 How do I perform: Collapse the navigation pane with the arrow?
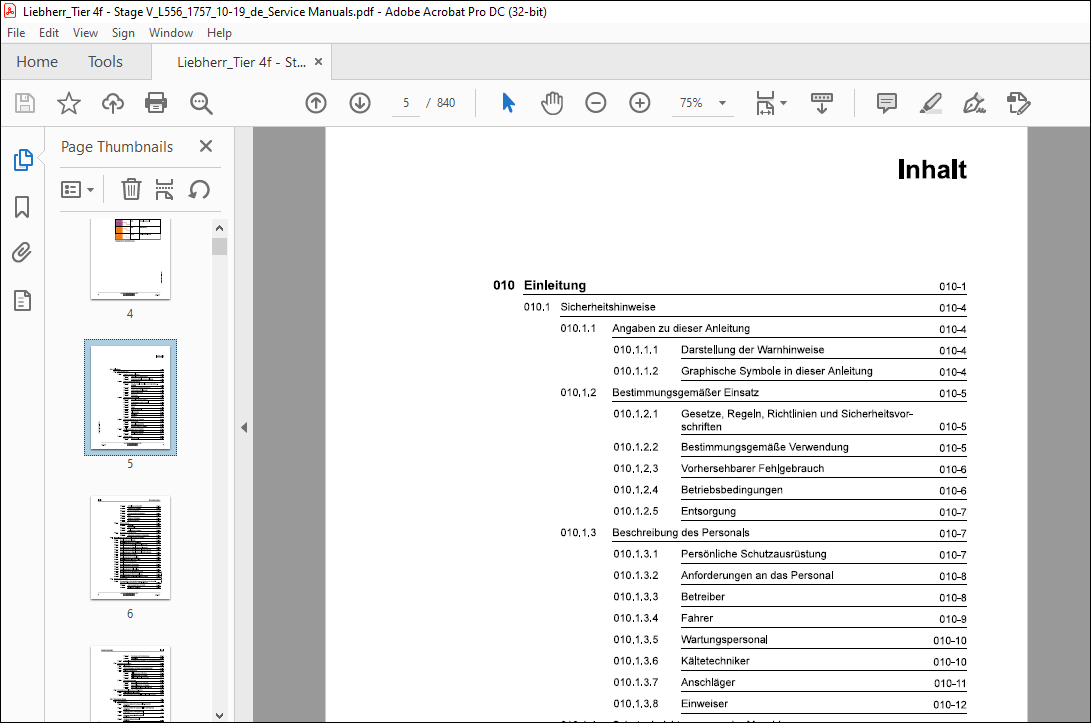pyautogui.click(x=244, y=427)
